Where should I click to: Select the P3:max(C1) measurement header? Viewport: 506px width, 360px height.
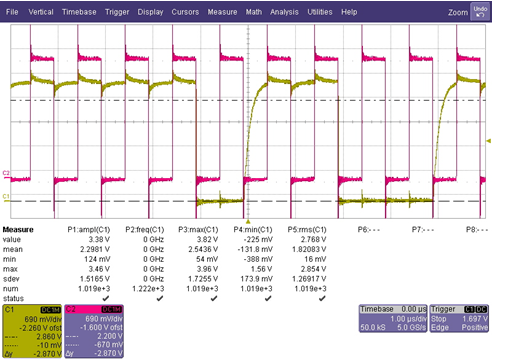(198, 230)
